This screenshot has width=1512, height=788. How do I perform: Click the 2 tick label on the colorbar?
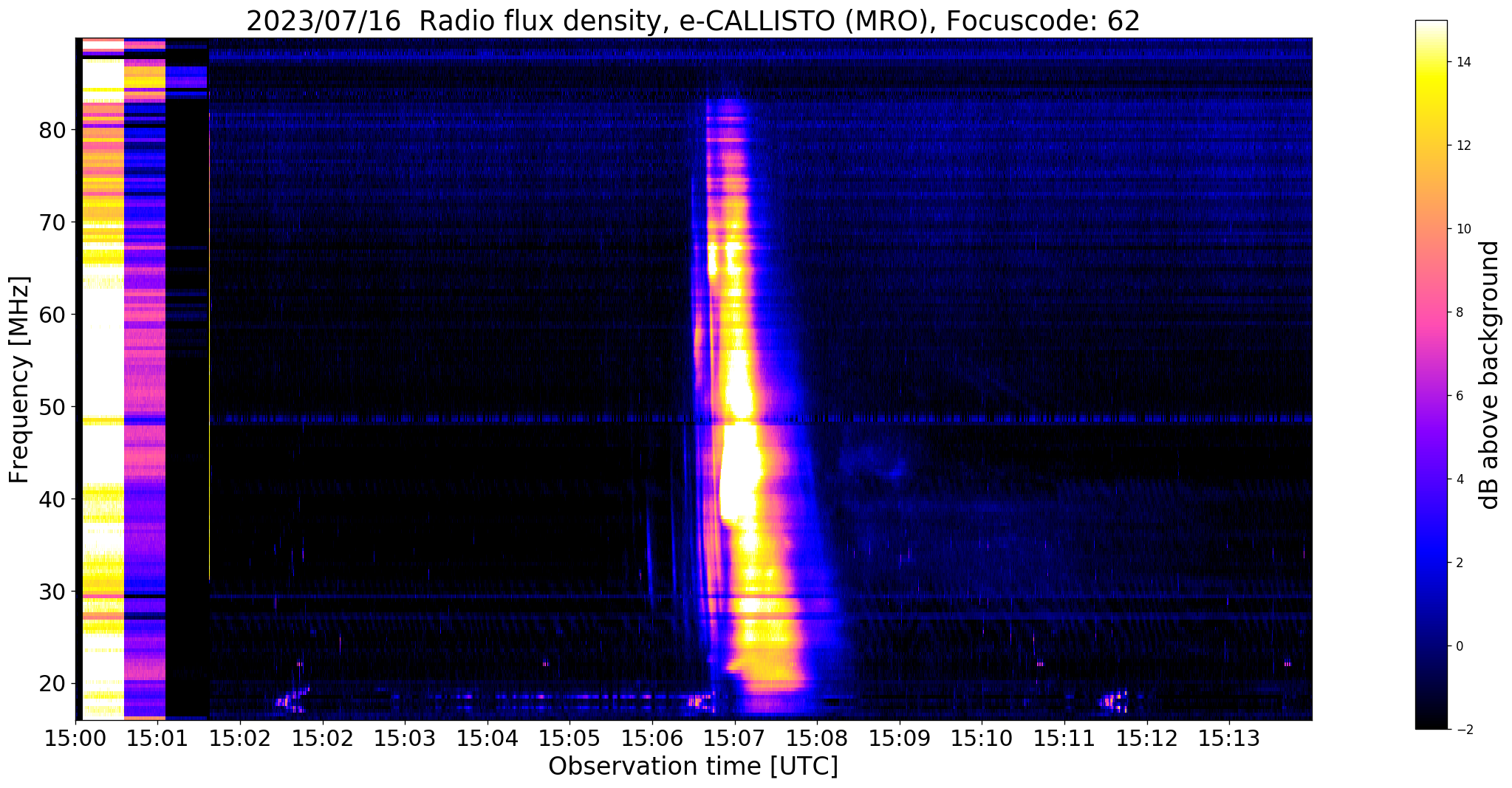coord(1460,563)
